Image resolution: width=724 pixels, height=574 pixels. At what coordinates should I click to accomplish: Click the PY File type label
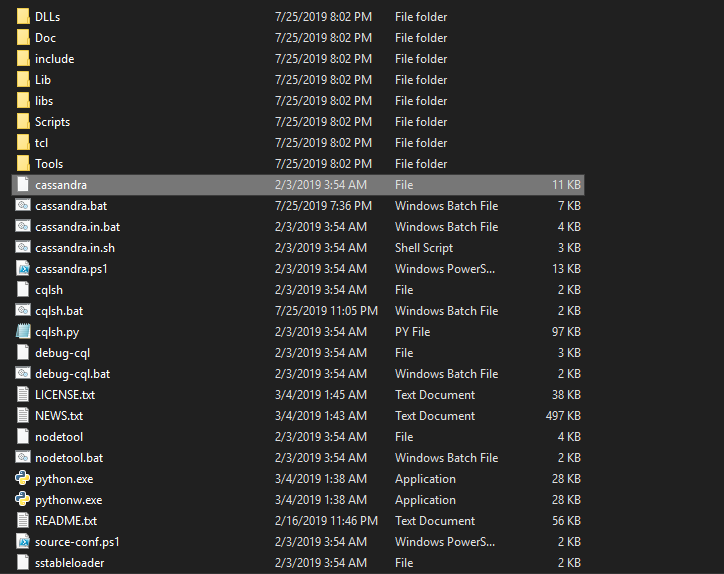coord(412,332)
